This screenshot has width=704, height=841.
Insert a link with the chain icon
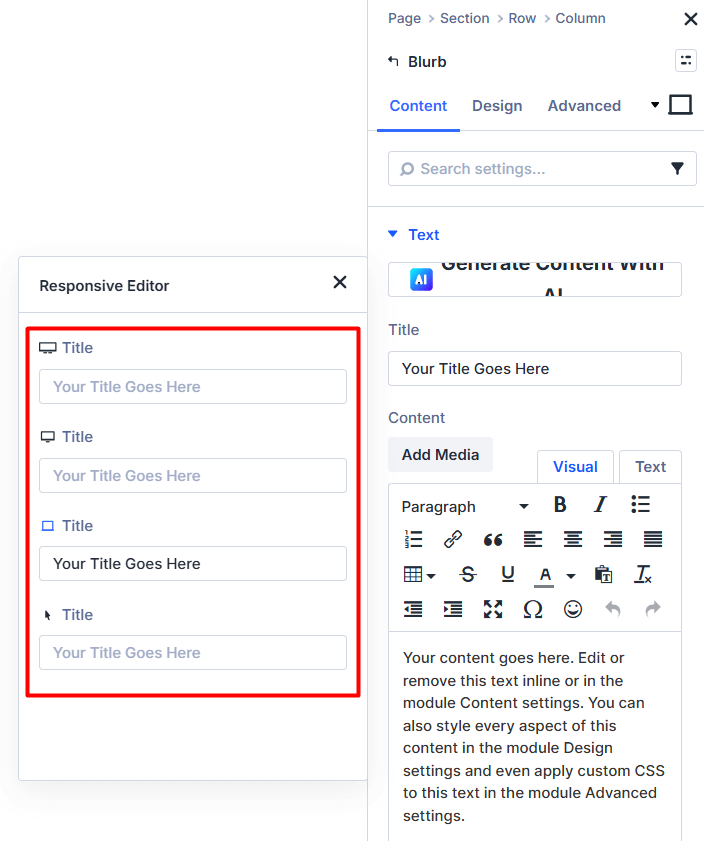pyautogui.click(x=453, y=539)
